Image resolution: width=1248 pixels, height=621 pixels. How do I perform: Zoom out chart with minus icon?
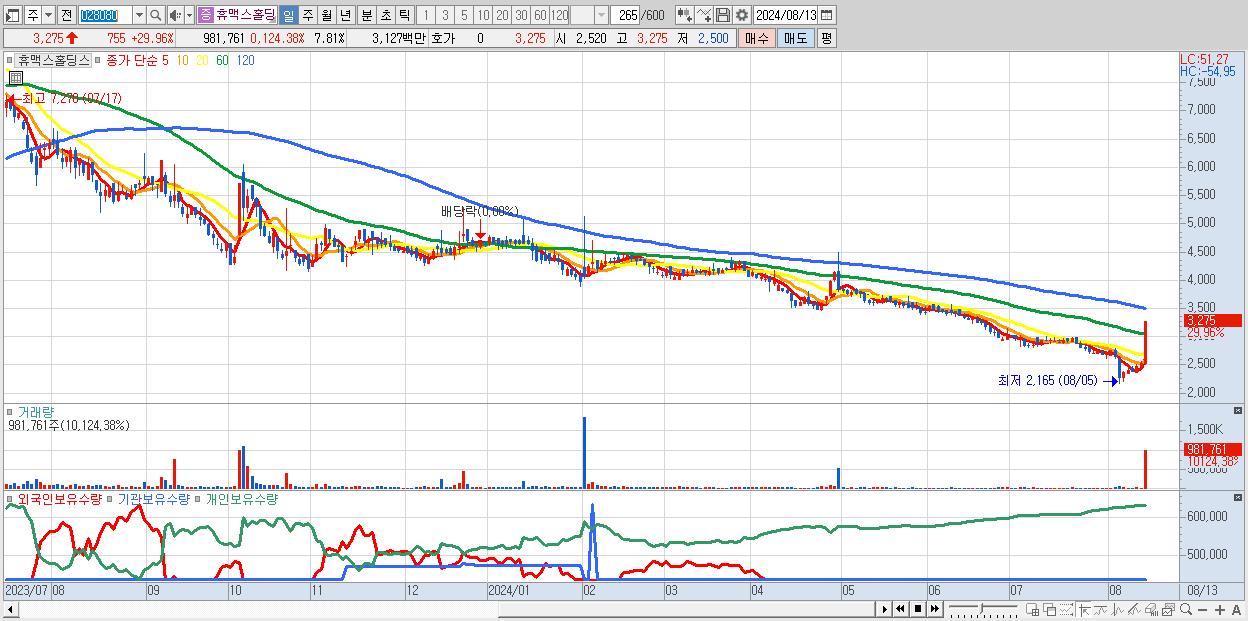coord(1203,609)
